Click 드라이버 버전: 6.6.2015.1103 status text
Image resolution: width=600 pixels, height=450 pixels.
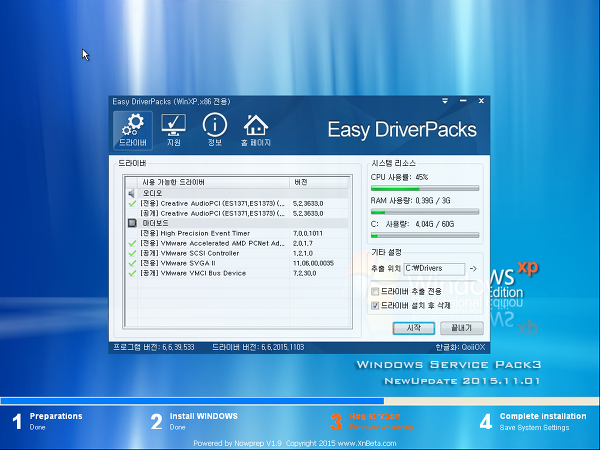(258, 347)
